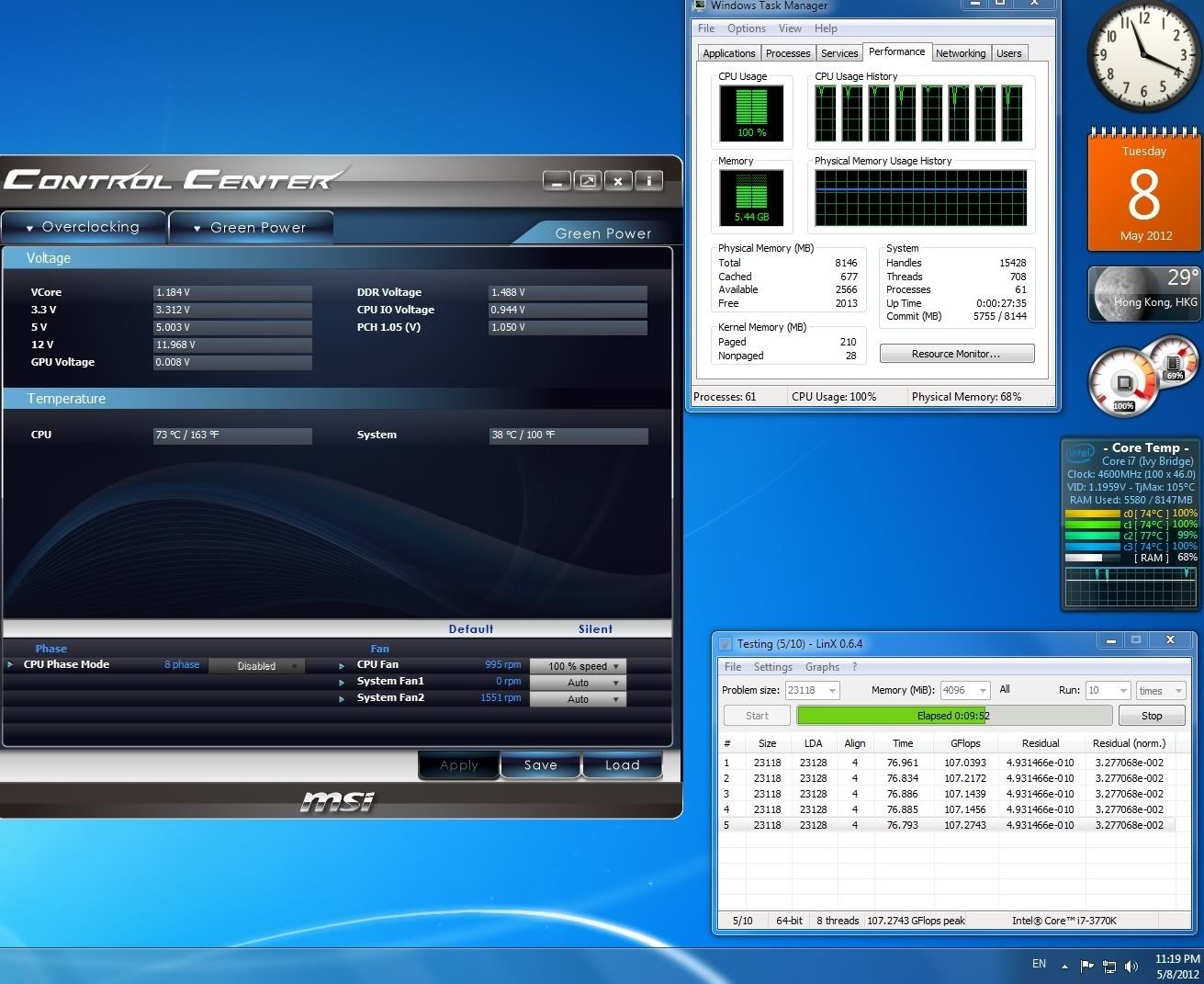Open the LinX File menu
This screenshot has width=1204, height=984.
(x=733, y=667)
